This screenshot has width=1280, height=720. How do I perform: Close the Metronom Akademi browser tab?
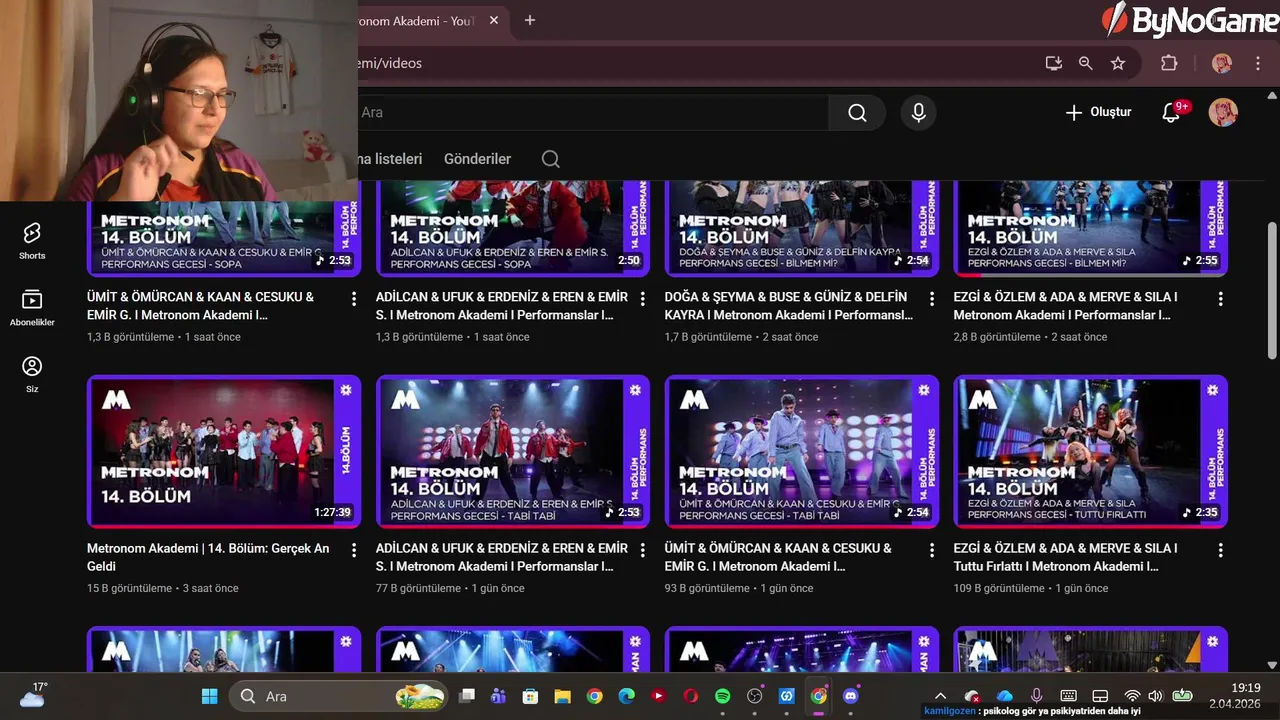tap(494, 21)
